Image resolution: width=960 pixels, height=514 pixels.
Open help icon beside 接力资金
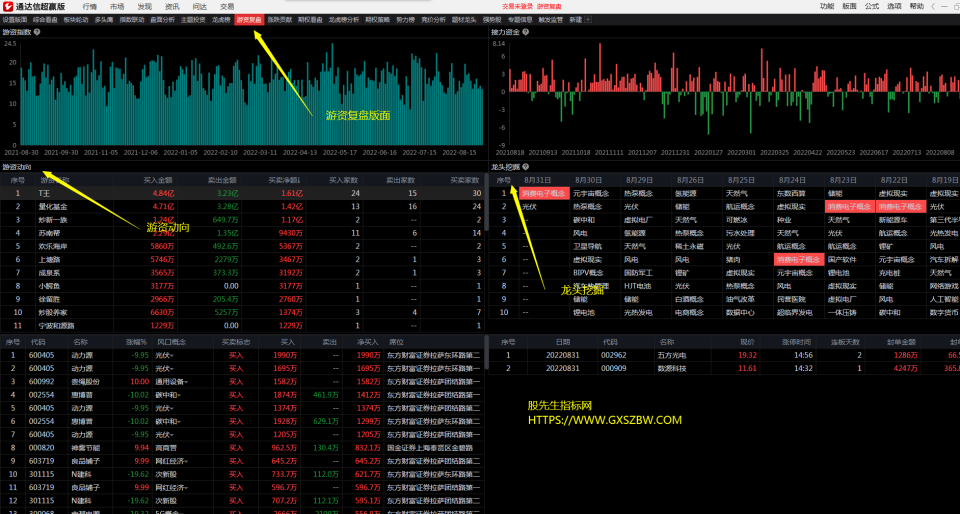tap(525, 32)
